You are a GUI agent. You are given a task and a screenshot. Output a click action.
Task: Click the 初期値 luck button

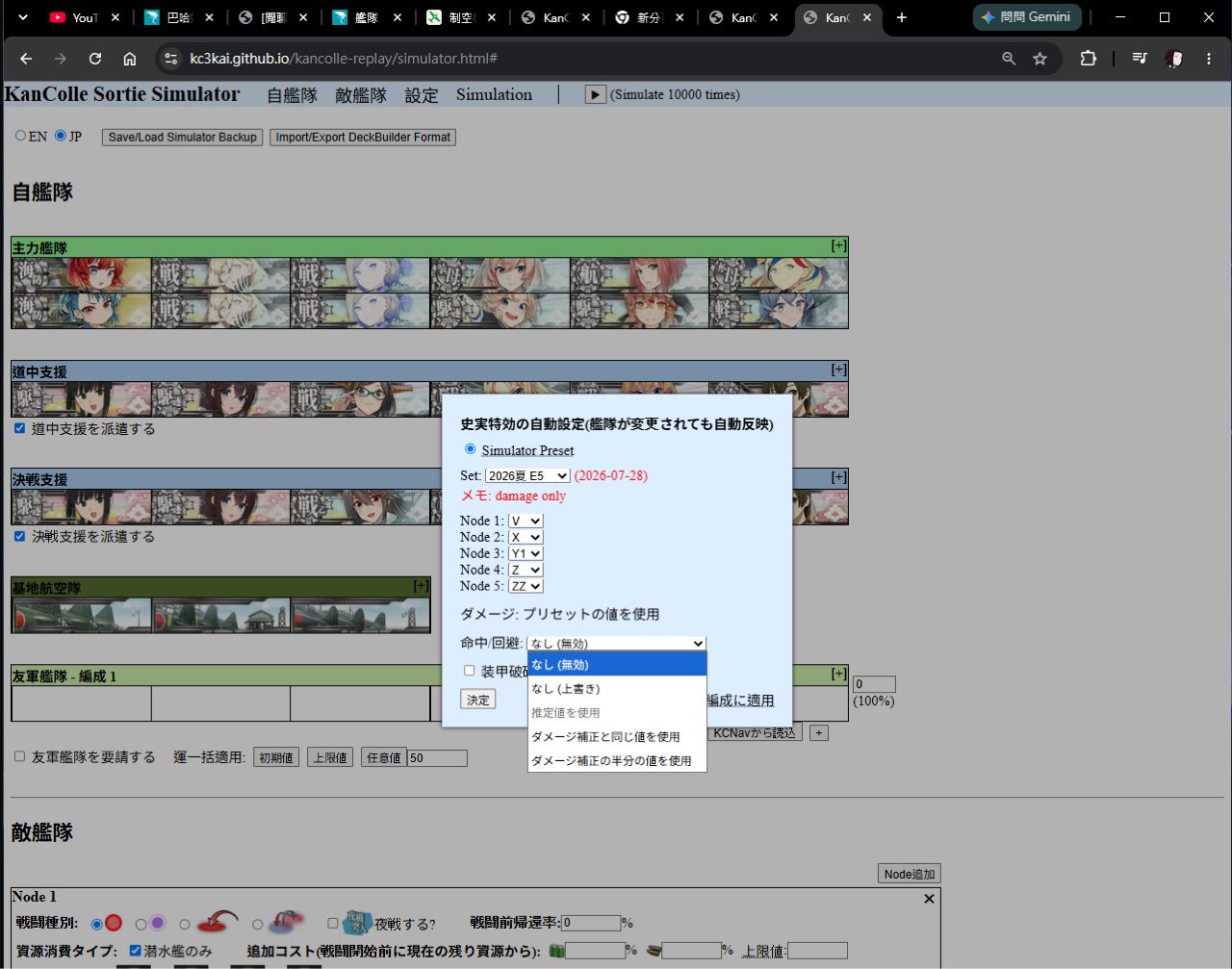(x=276, y=758)
